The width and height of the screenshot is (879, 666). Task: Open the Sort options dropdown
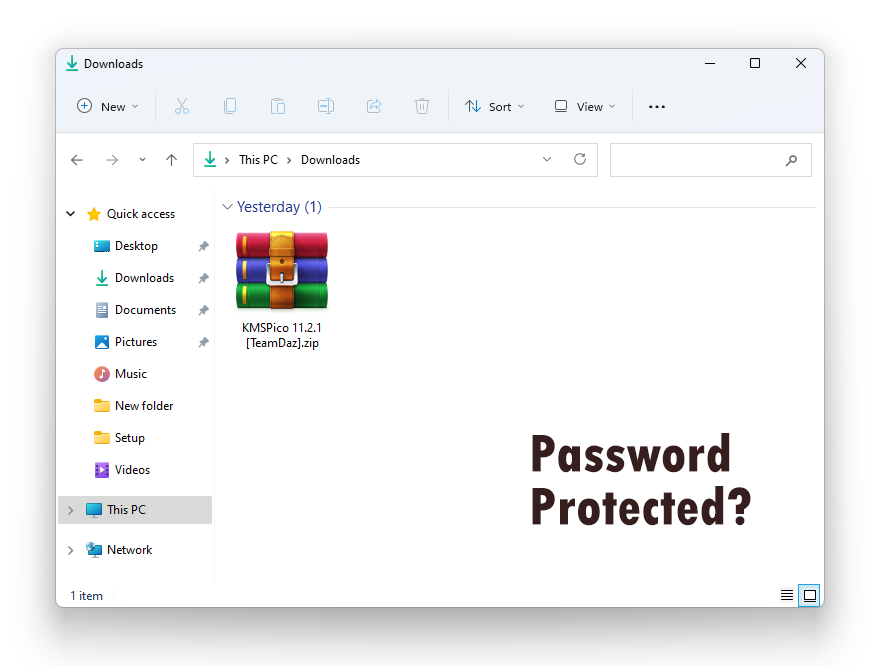[x=494, y=107]
